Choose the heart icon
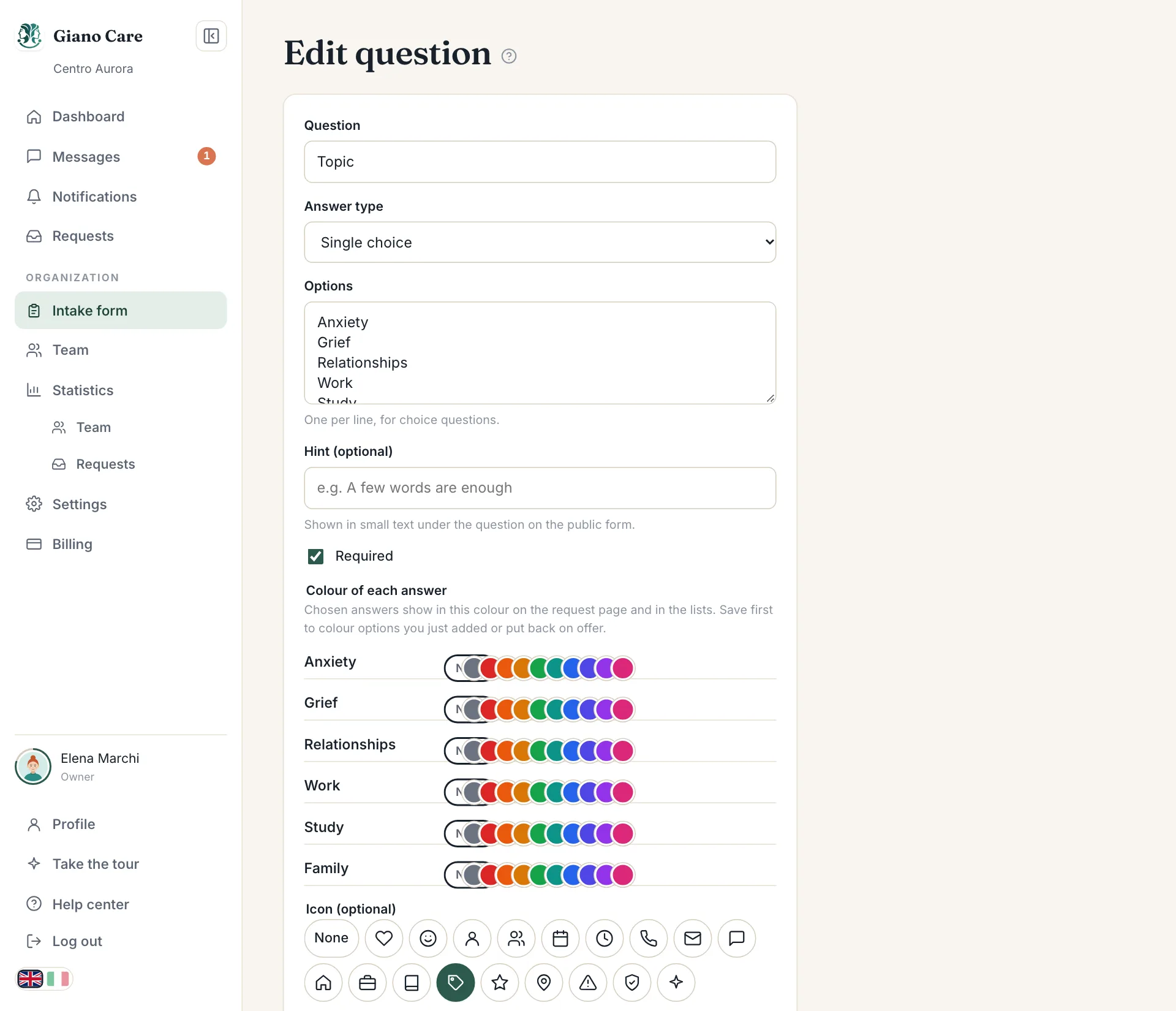This screenshot has height=1011, width=1176. 384,938
